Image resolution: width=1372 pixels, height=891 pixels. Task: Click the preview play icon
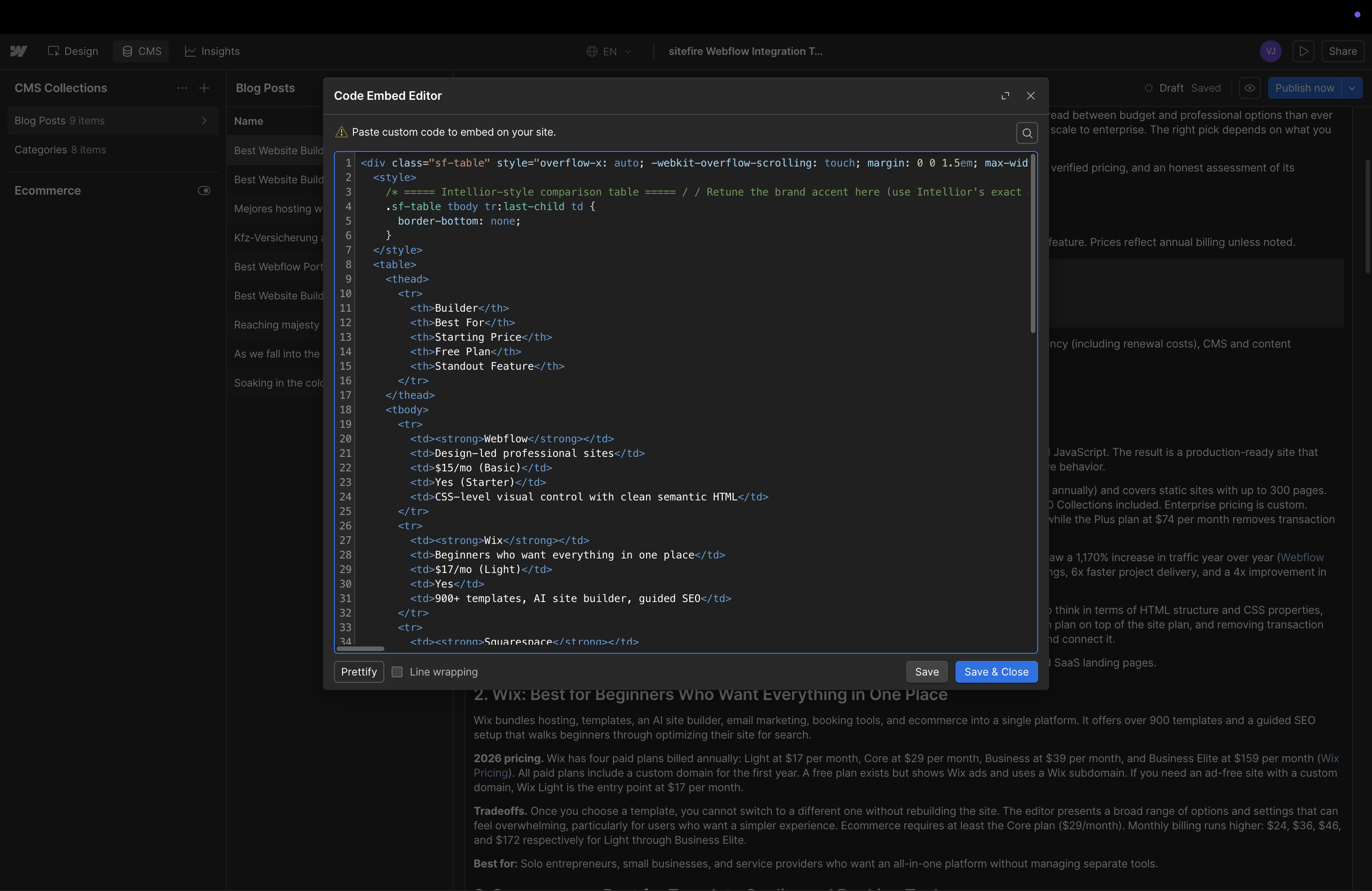(1303, 51)
